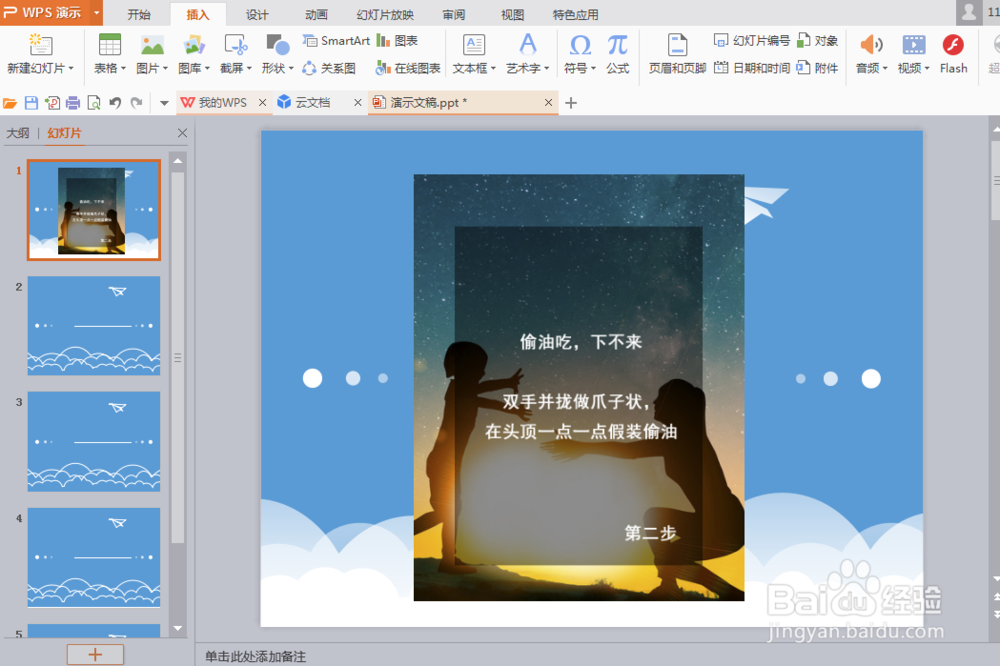Switch to the 设计 ribbon tab
This screenshot has width=1000, height=666.
point(257,15)
